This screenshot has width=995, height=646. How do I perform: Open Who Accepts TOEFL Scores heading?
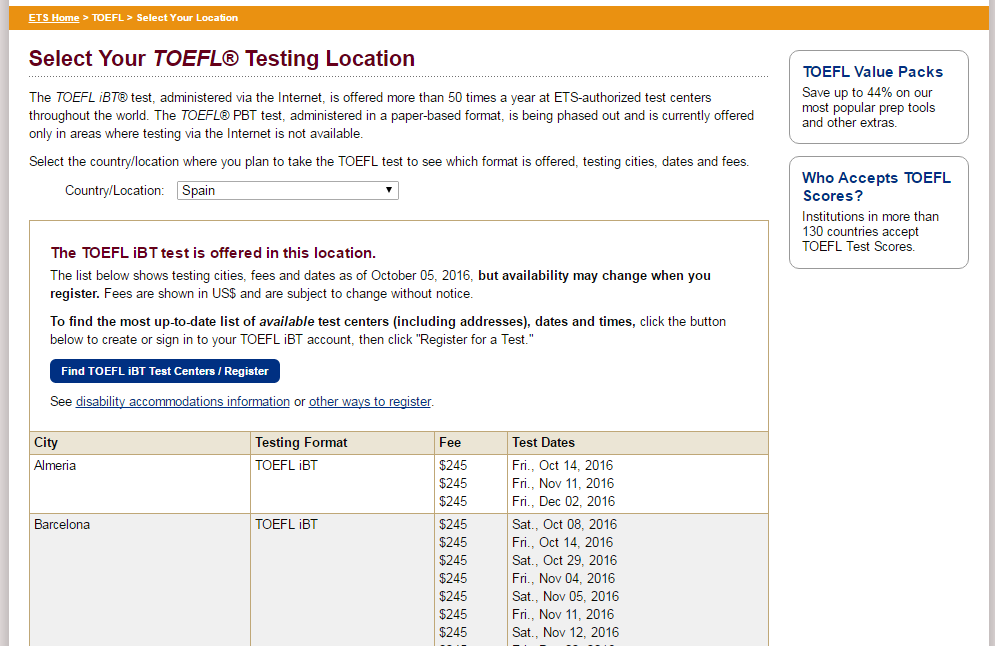click(x=876, y=187)
